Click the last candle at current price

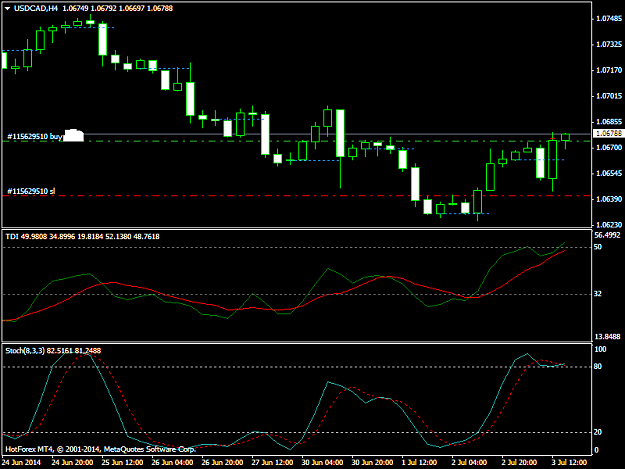pyautogui.click(x=565, y=137)
